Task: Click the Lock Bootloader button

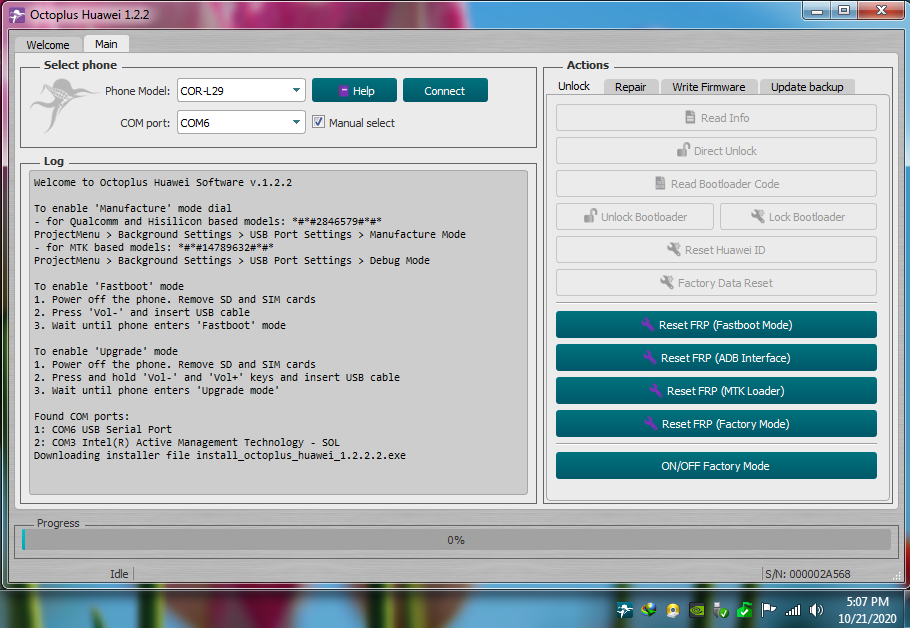Action: point(799,217)
